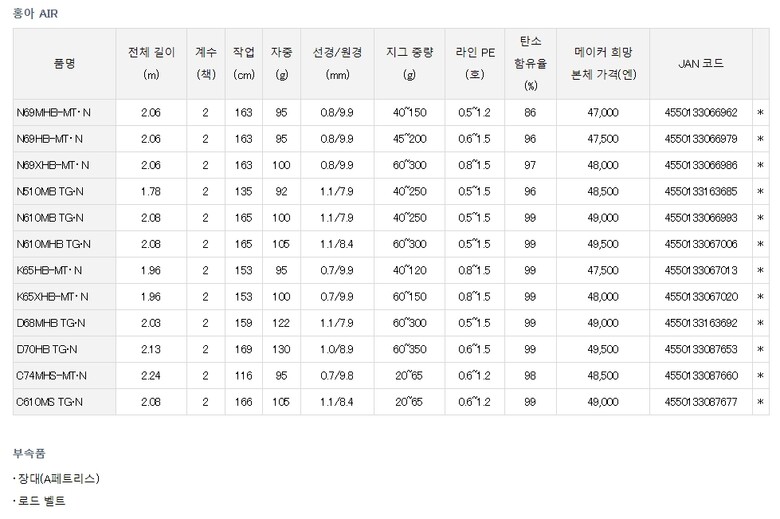Image resolution: width=780 pixels, height=519 pixels.
Task: Click the asterisk in the N69MHB-MT·N row
Action: click(760, 113)
